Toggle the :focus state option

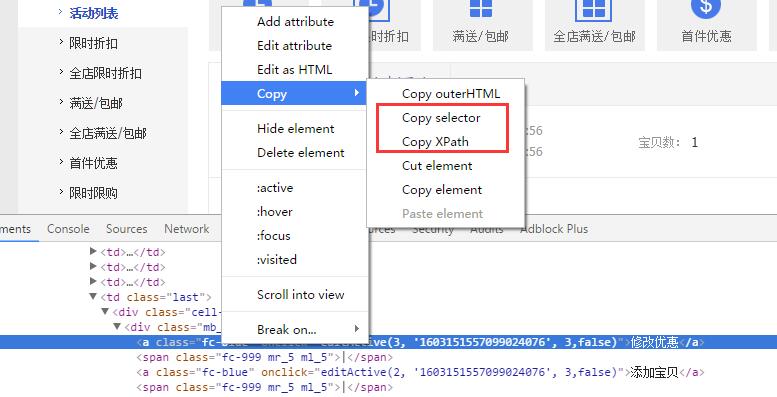tap(274, 235)
